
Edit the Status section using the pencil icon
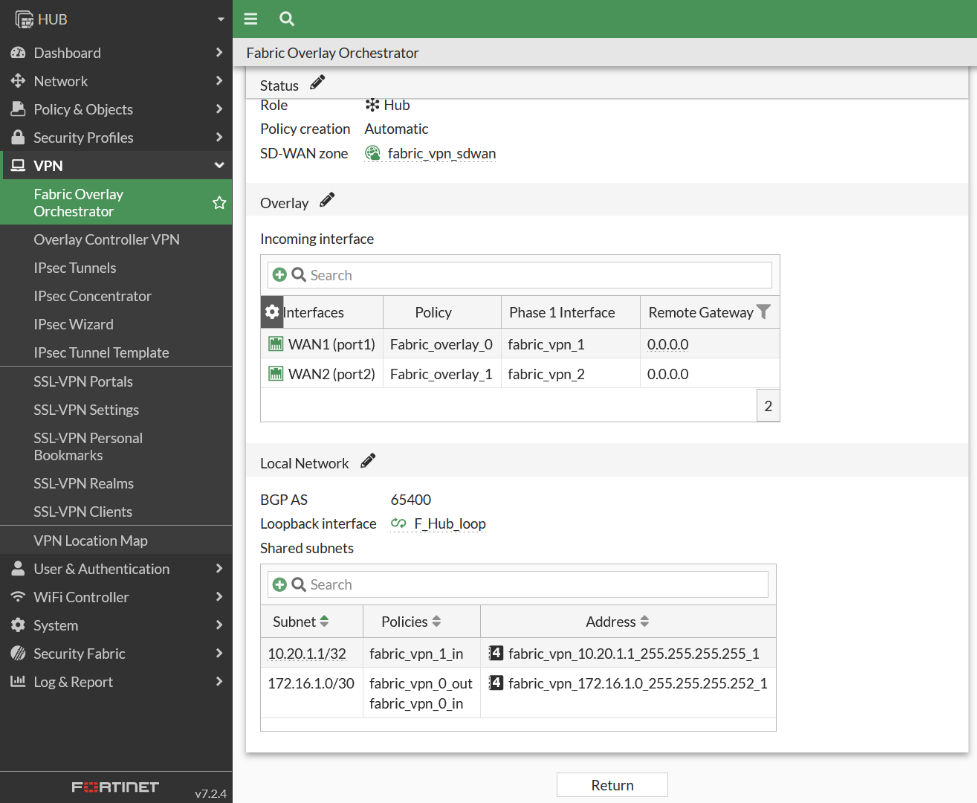point(316,84)
